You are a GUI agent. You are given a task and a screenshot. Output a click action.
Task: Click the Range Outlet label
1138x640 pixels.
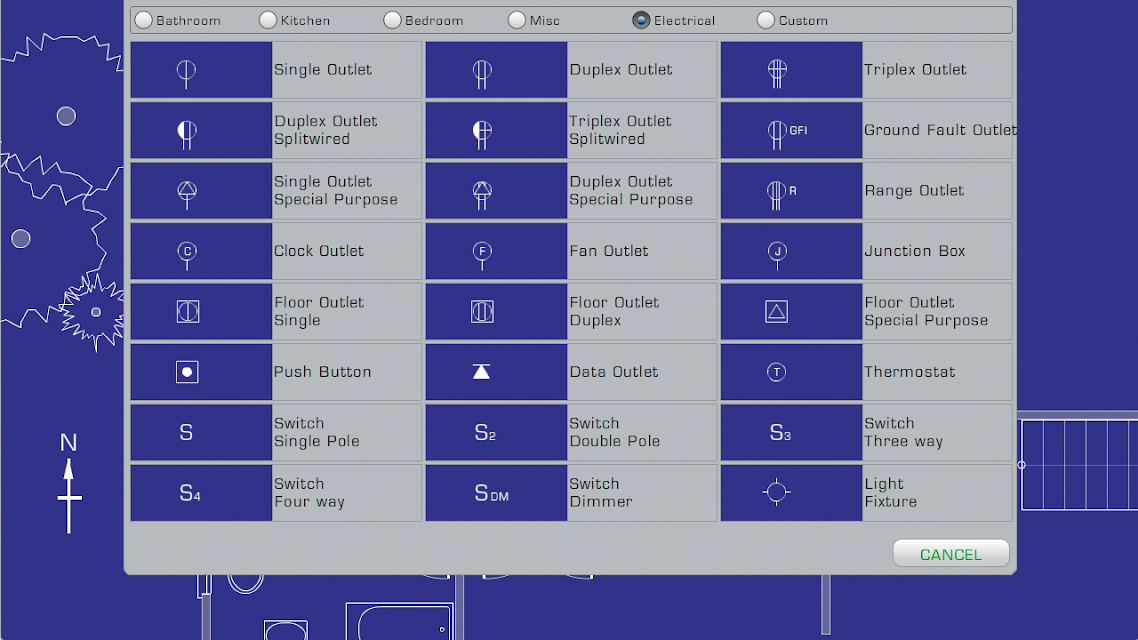[914, 191]
